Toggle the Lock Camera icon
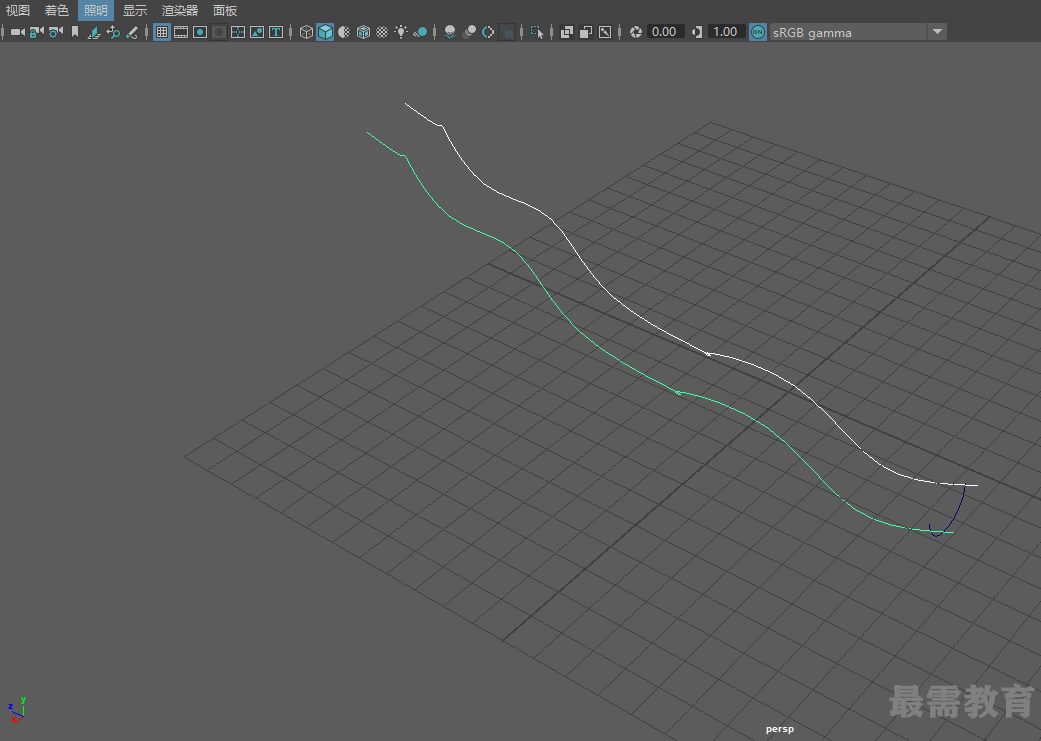Screen dimensions: 1041x741 tap(37, 32)
